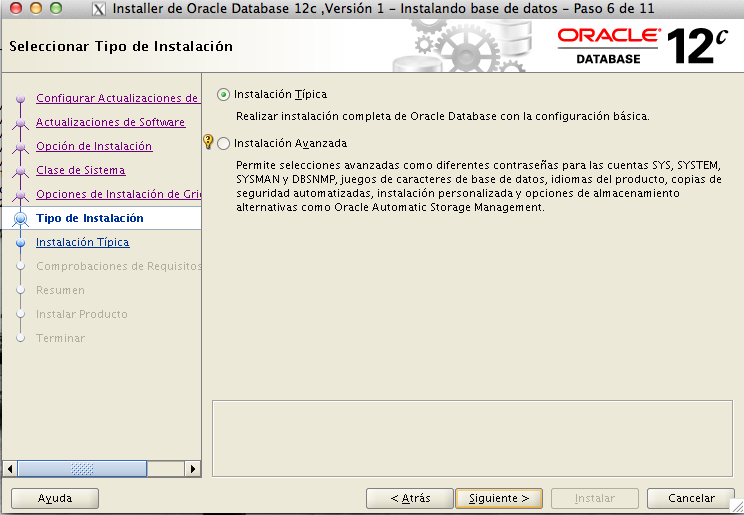The image size is (744, 515).
Task: Select the Instalación Típica radio button
Action: coord(223,95)
